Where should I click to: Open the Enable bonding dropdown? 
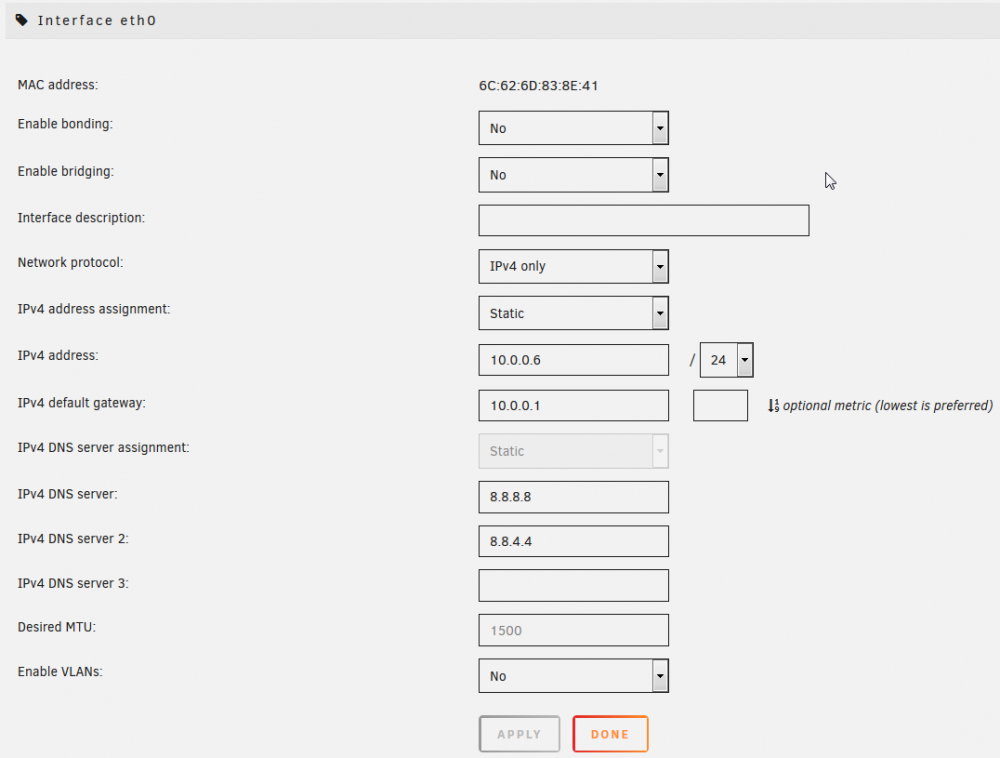coord(573,128)
